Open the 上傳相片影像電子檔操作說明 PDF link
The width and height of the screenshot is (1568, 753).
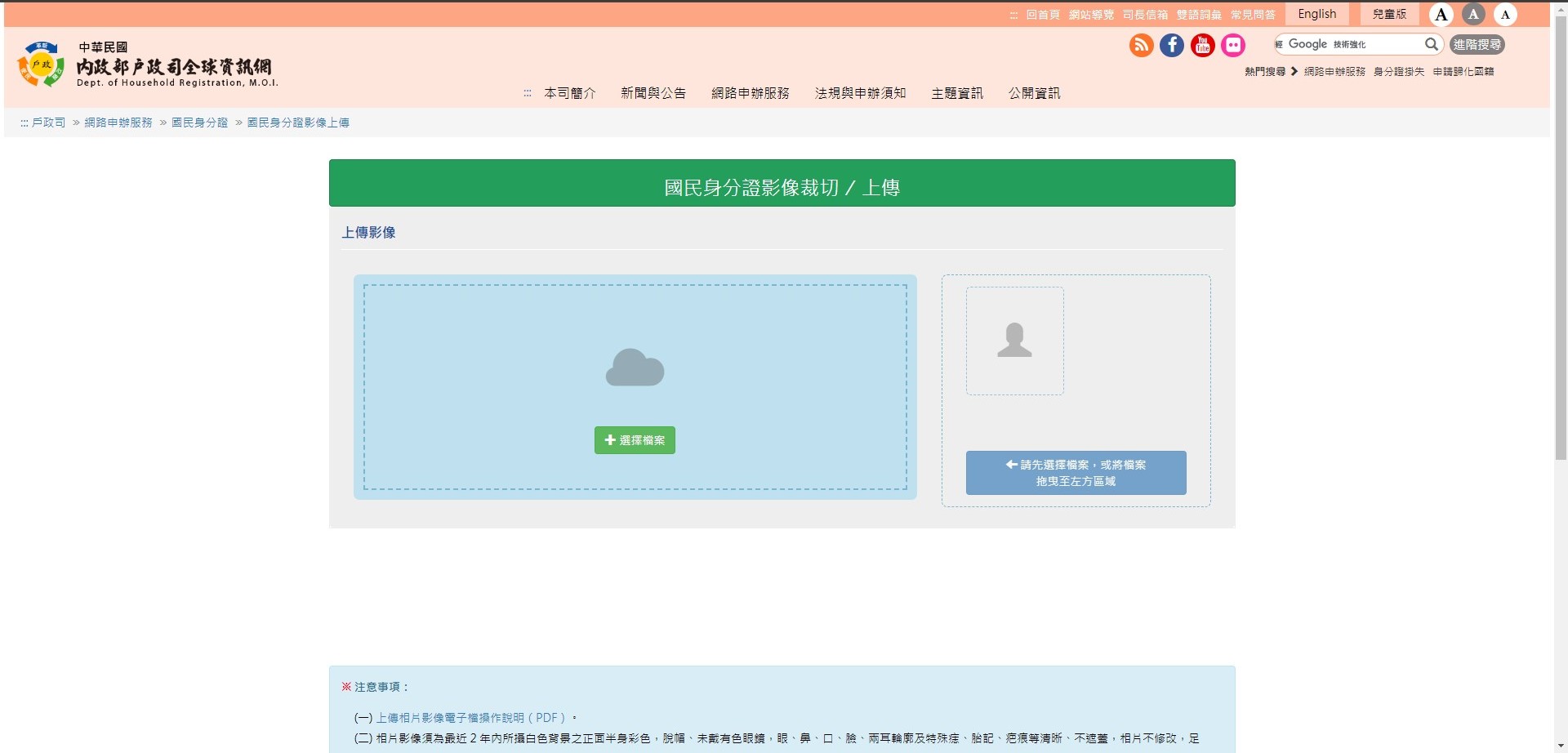[471, 717]
